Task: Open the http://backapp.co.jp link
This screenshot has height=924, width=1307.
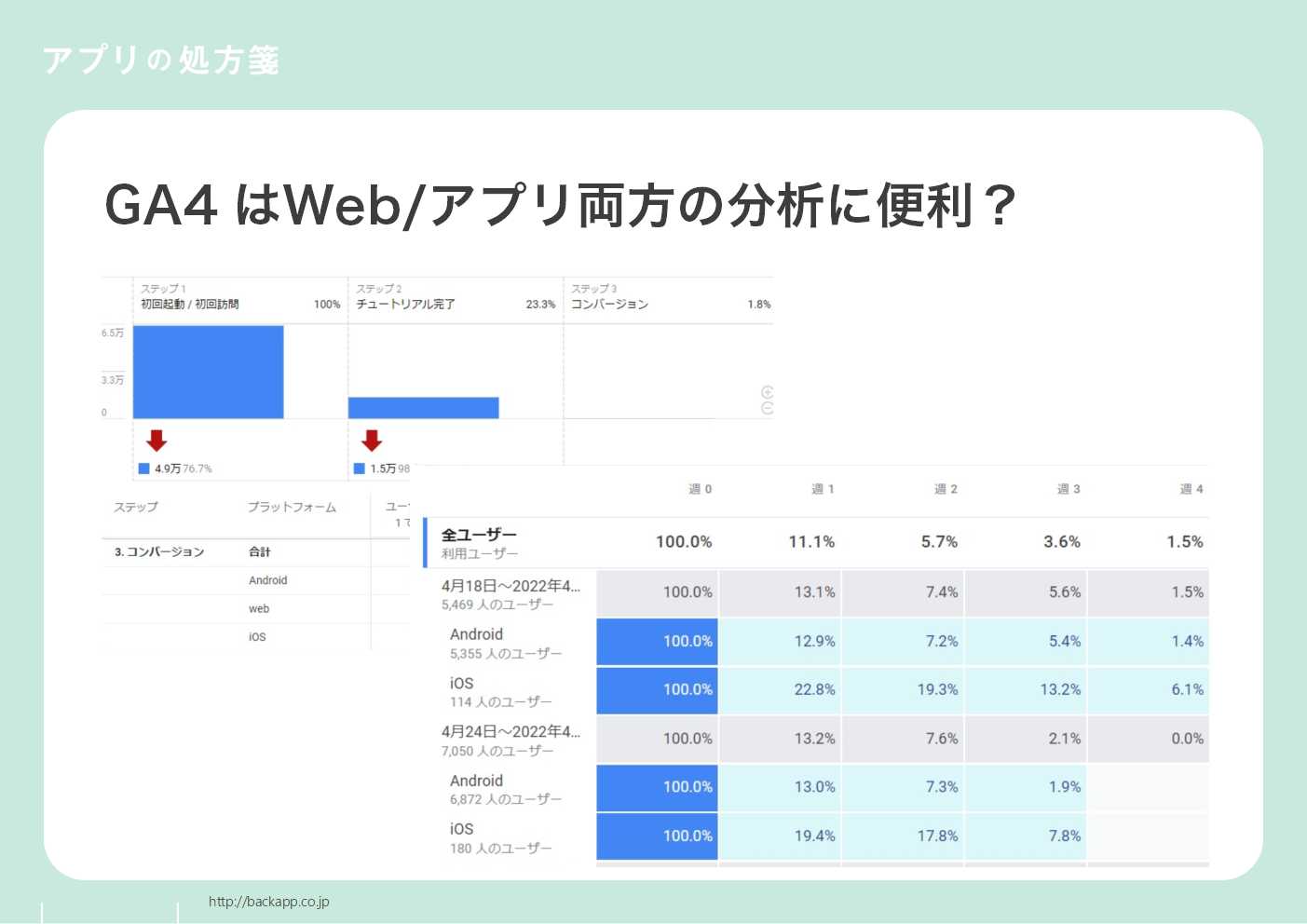Action: click(x=269, y=901)
